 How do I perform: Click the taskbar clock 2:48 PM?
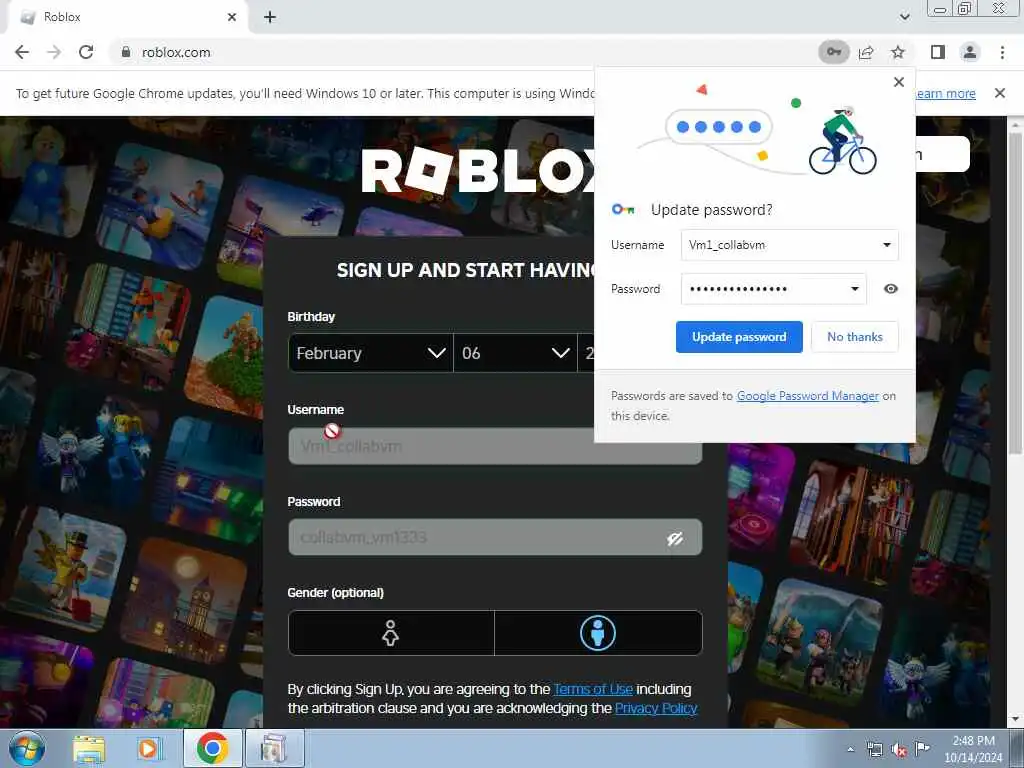[973, 749]
